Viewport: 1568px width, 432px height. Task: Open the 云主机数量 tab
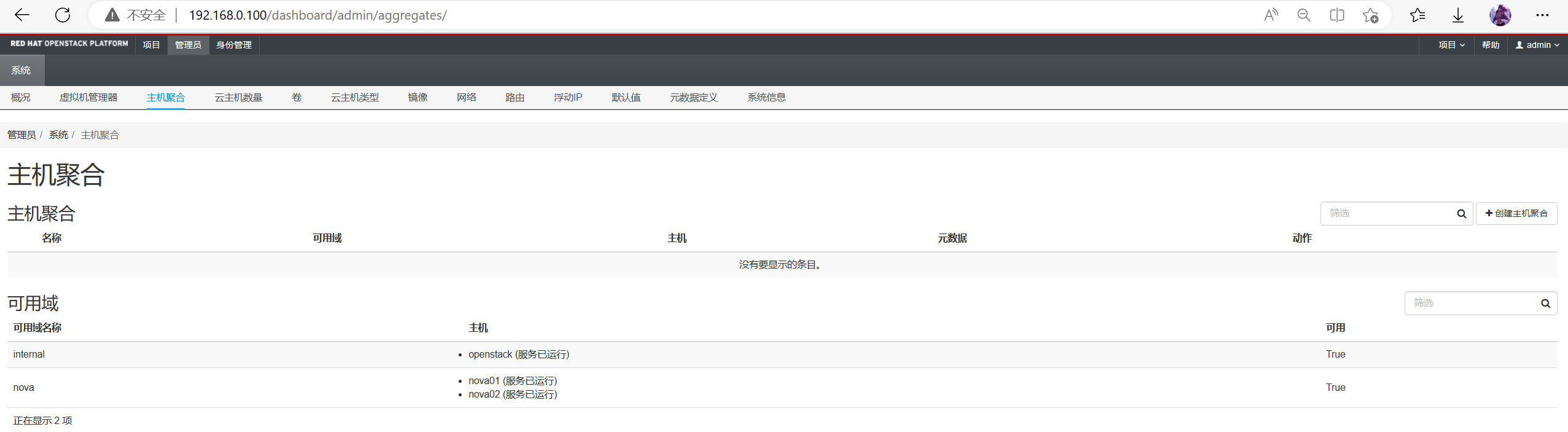point(238,97)
